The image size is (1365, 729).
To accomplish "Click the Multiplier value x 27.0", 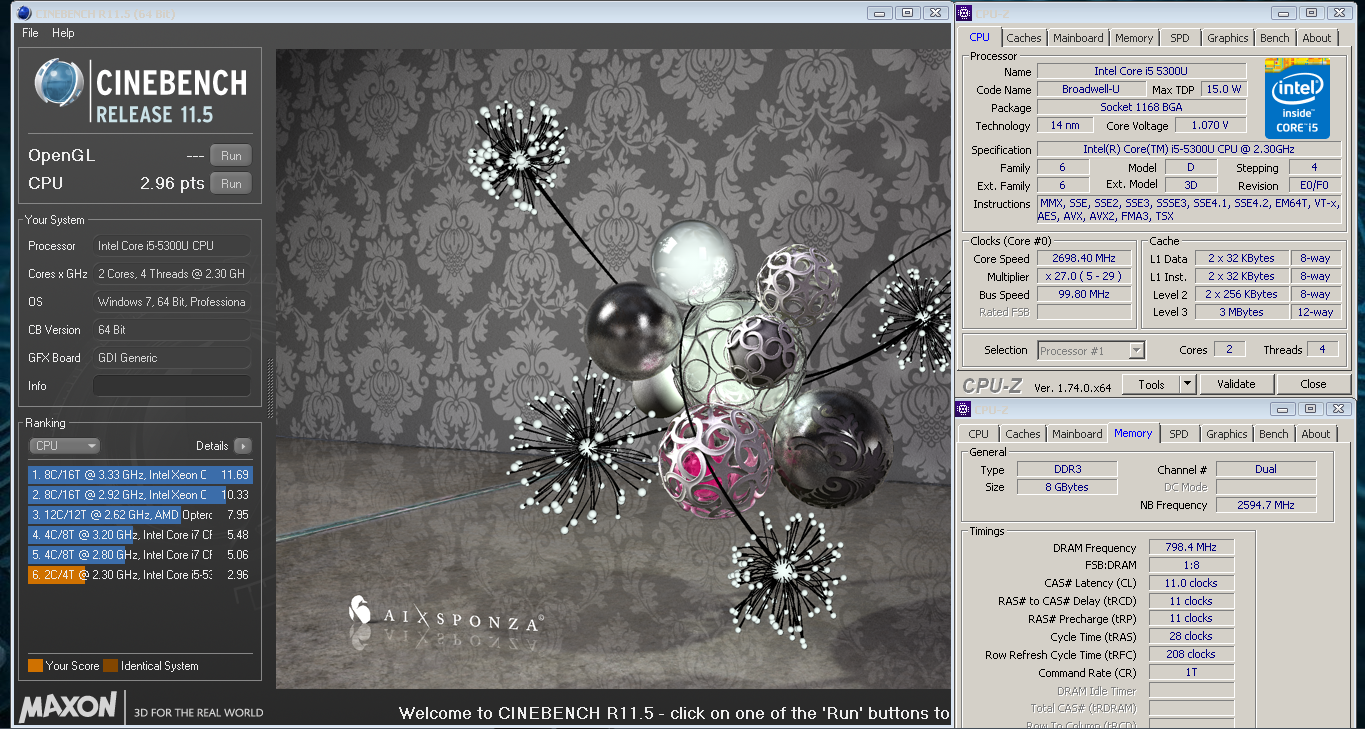I will 1083,277.
